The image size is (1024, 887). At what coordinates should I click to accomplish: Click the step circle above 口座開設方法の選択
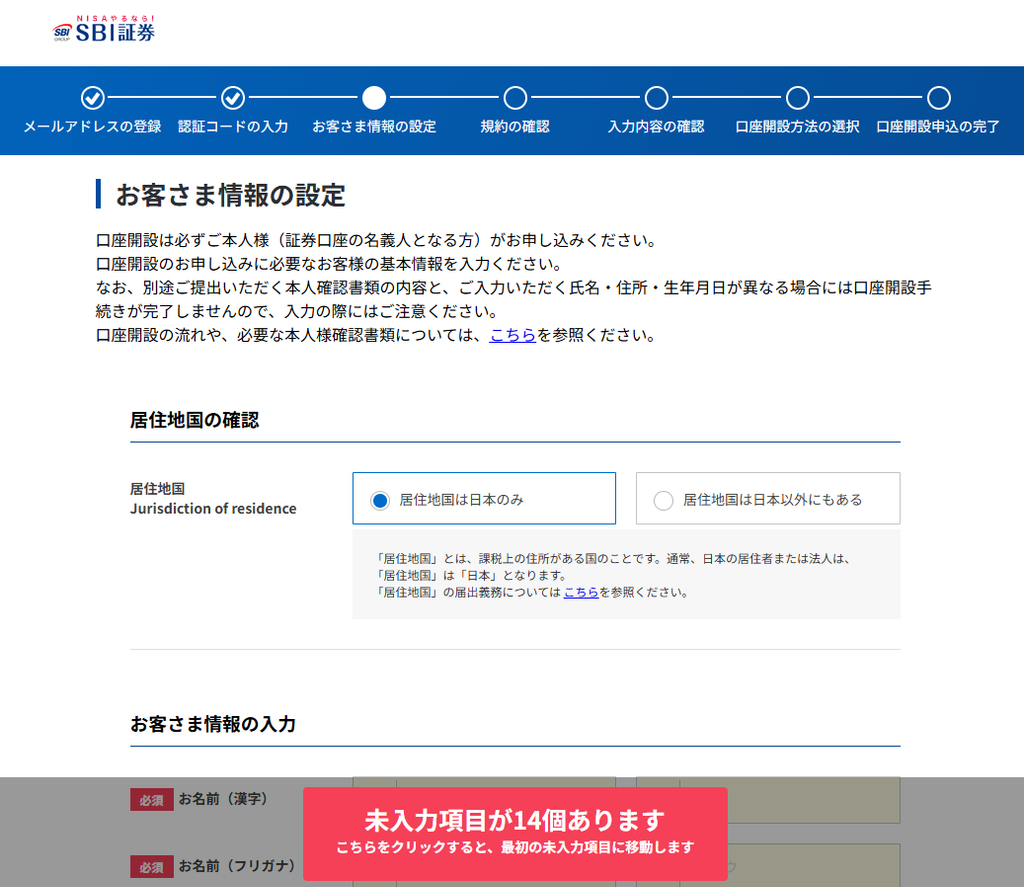coord(797,98)
